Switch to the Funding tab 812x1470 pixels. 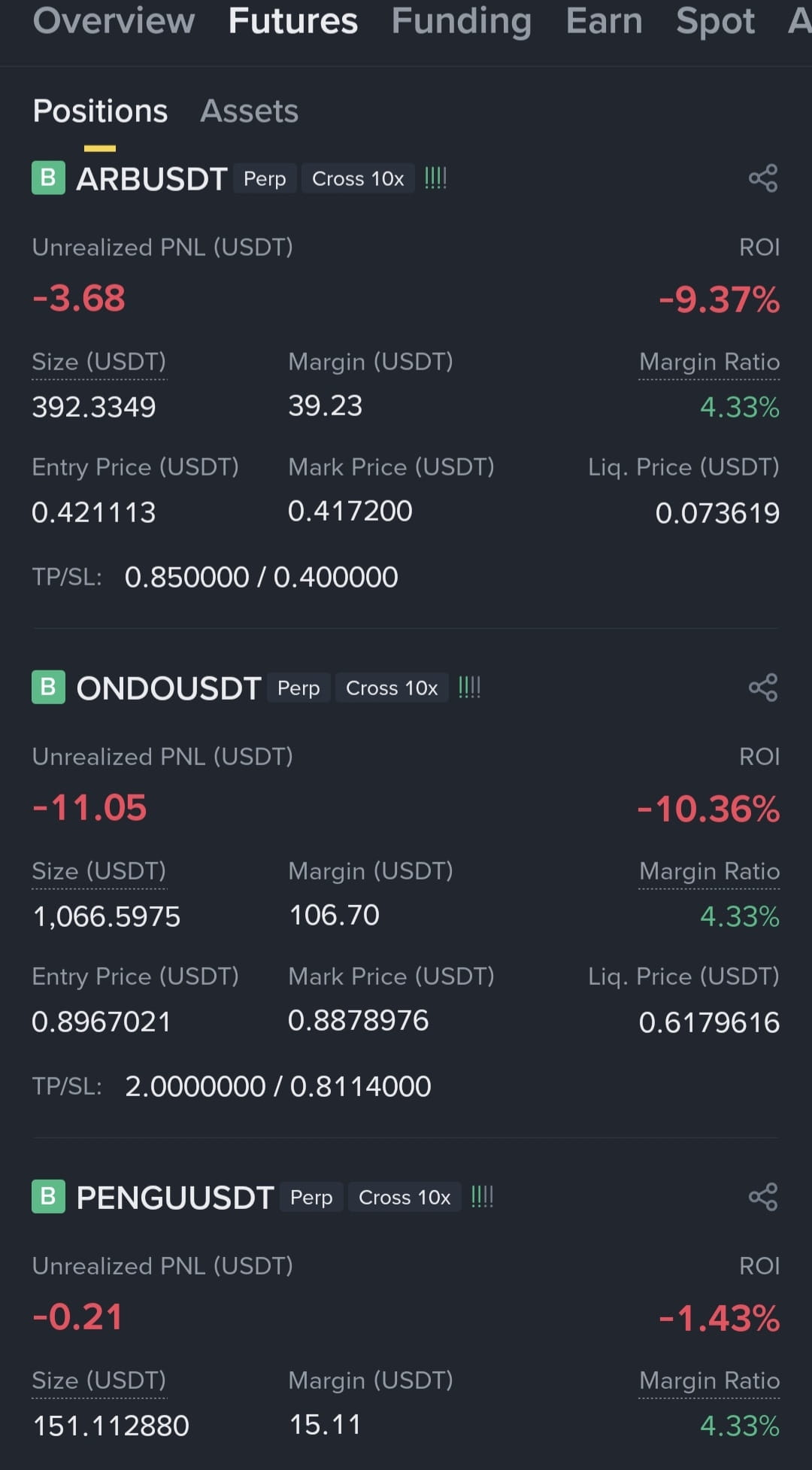pos(461,21)
